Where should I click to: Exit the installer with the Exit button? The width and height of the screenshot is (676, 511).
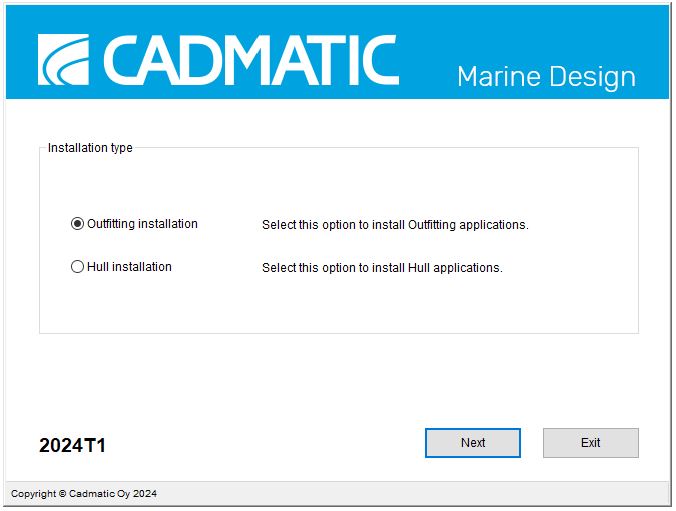(590, 443)
